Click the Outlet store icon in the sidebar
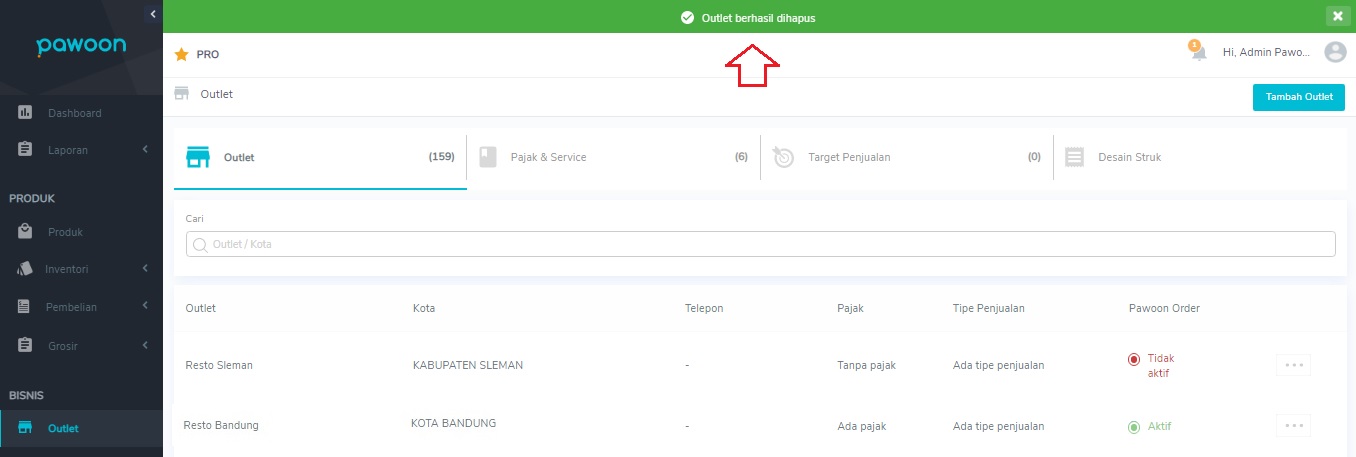The height and width of the screenshot is (457, 1356). tap(26, 428)
